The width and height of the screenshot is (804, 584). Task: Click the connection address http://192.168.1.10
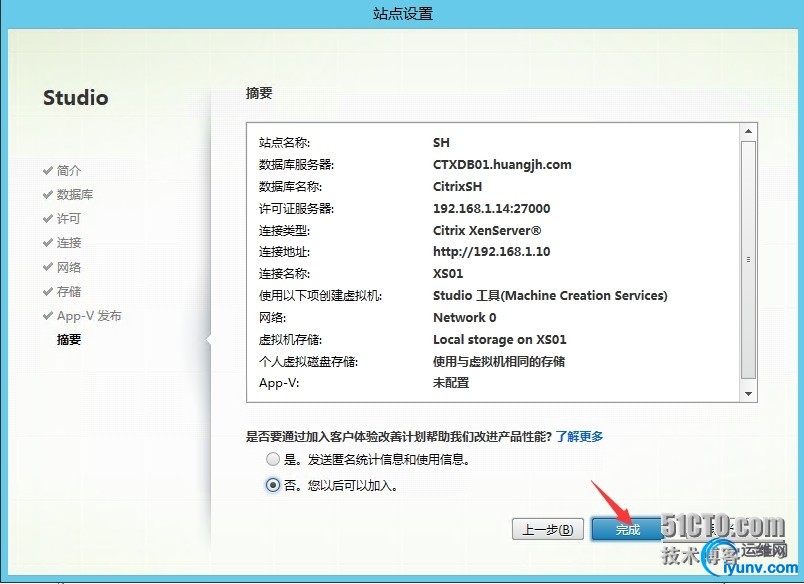491,252
